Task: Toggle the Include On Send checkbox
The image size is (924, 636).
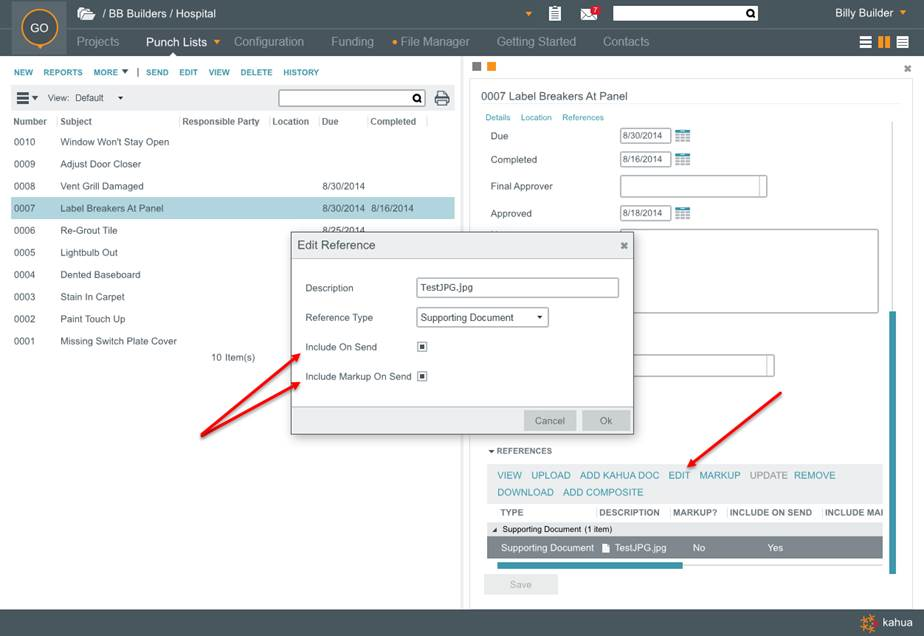Action: tap(422, 347)
